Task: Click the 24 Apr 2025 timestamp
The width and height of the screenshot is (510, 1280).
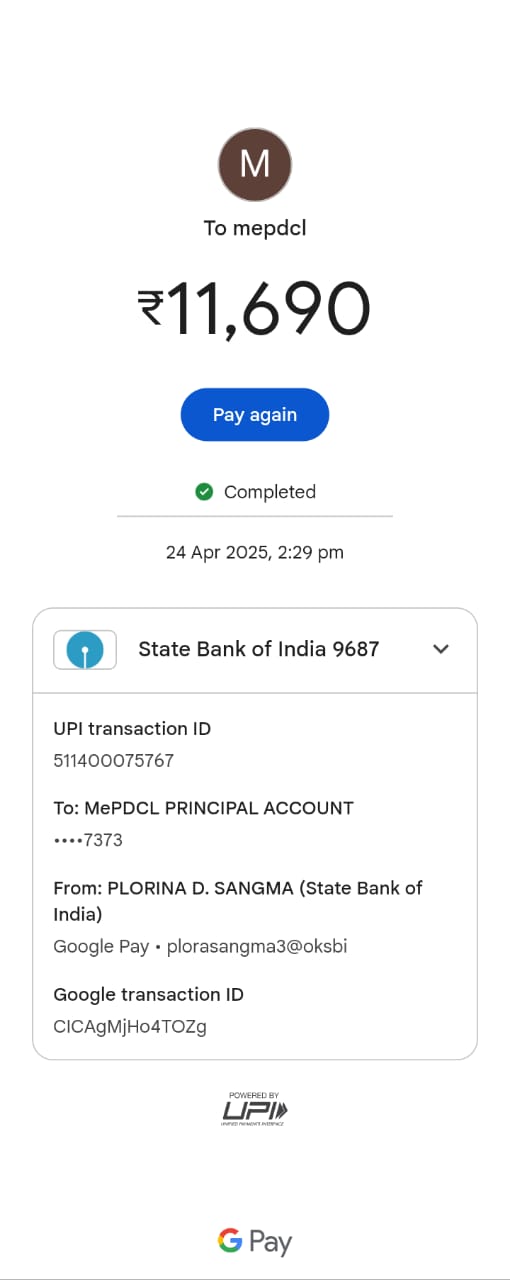Action: [255, 552]
